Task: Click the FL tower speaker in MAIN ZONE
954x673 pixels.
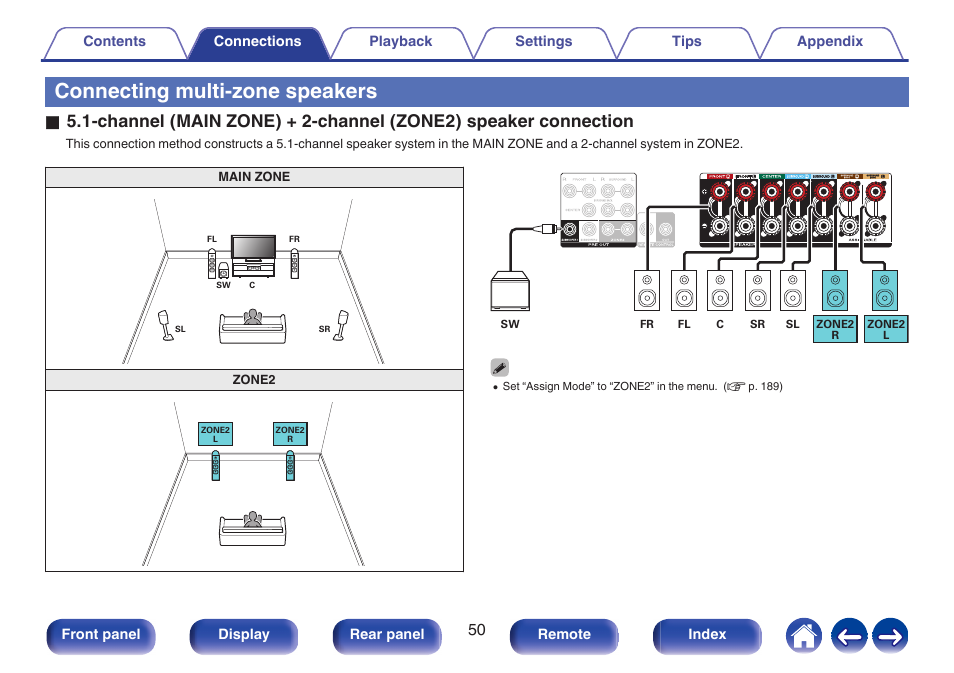Action: click(212, 262)
